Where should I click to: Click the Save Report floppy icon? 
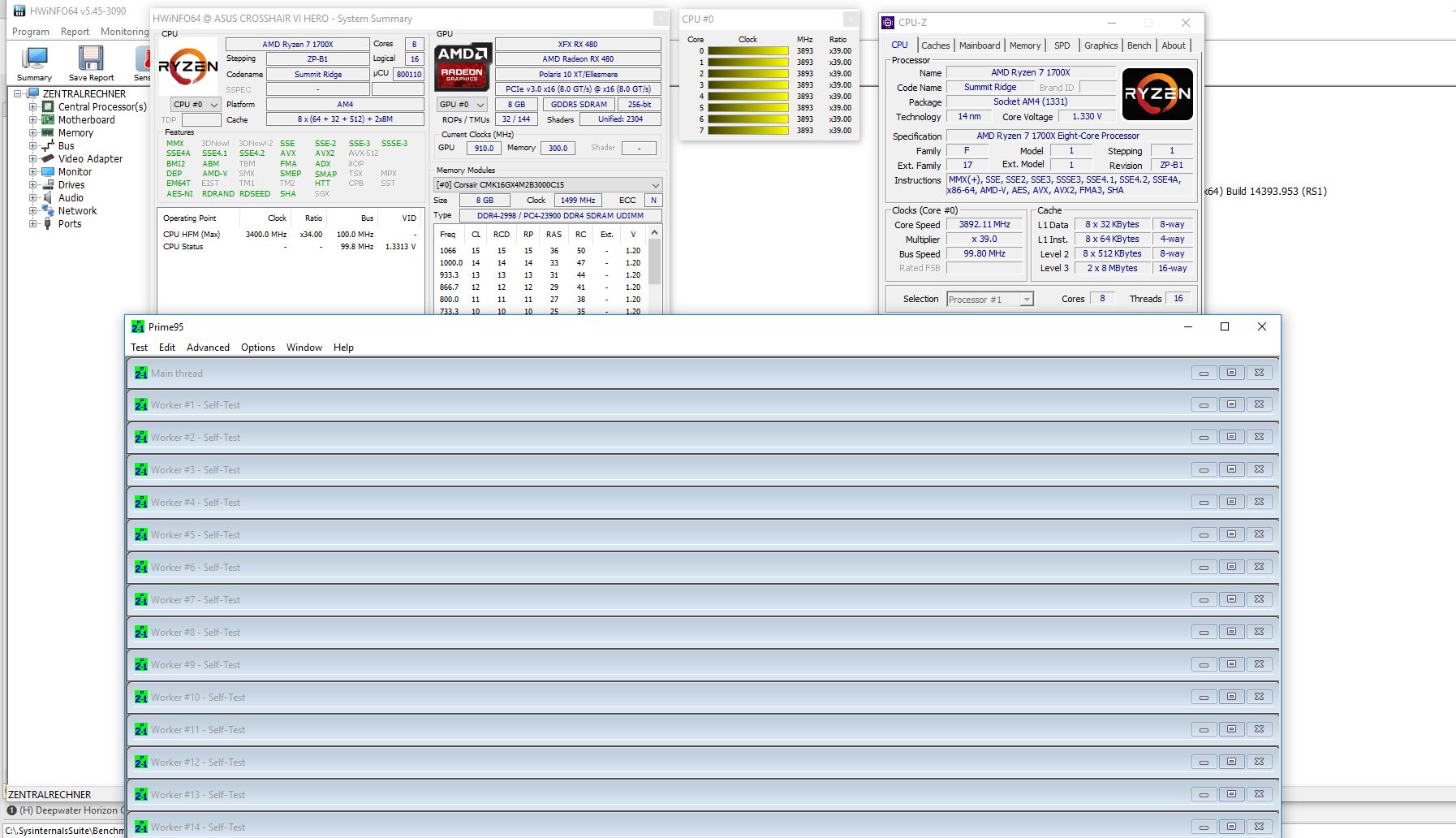(x=91, y=58)
